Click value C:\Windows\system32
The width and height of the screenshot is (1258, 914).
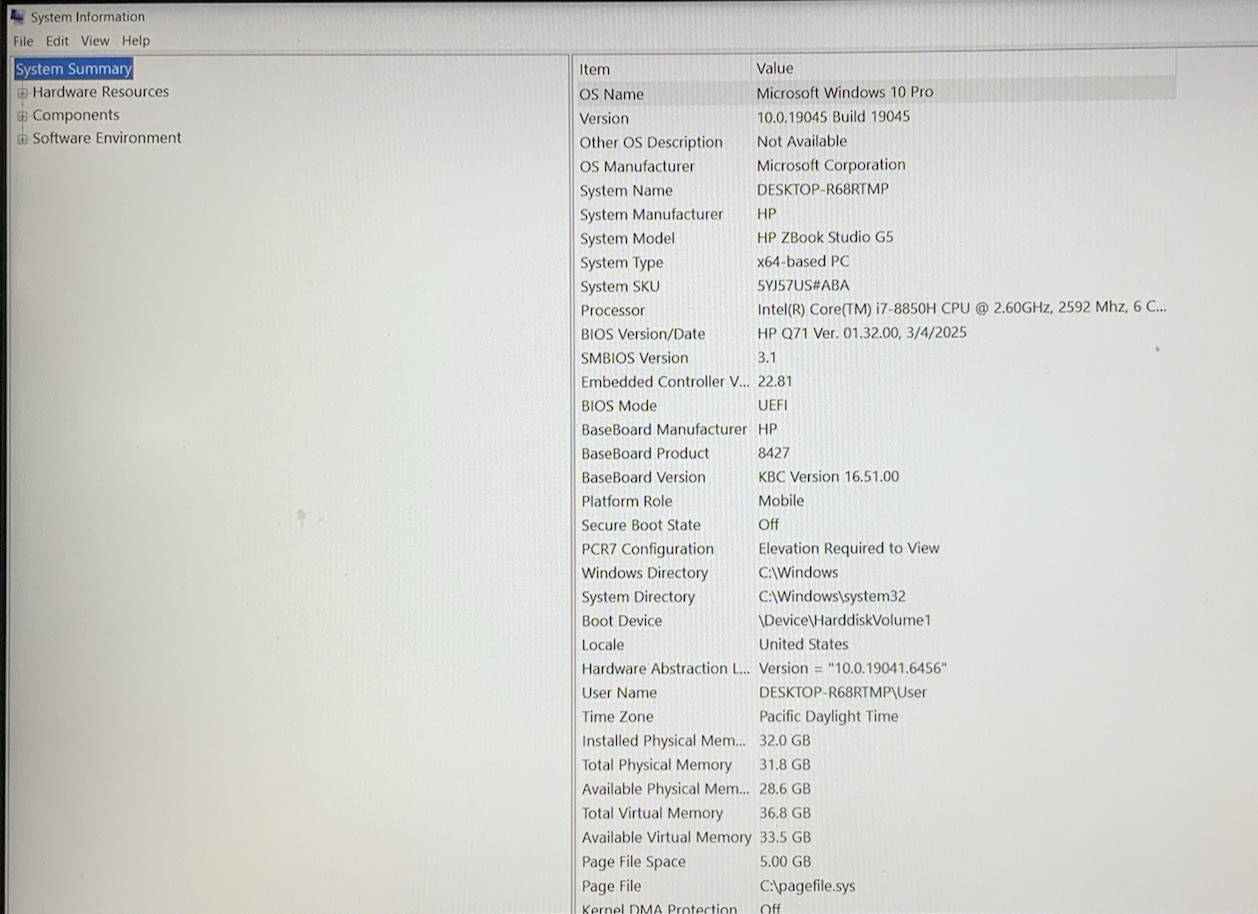point(832,596)
